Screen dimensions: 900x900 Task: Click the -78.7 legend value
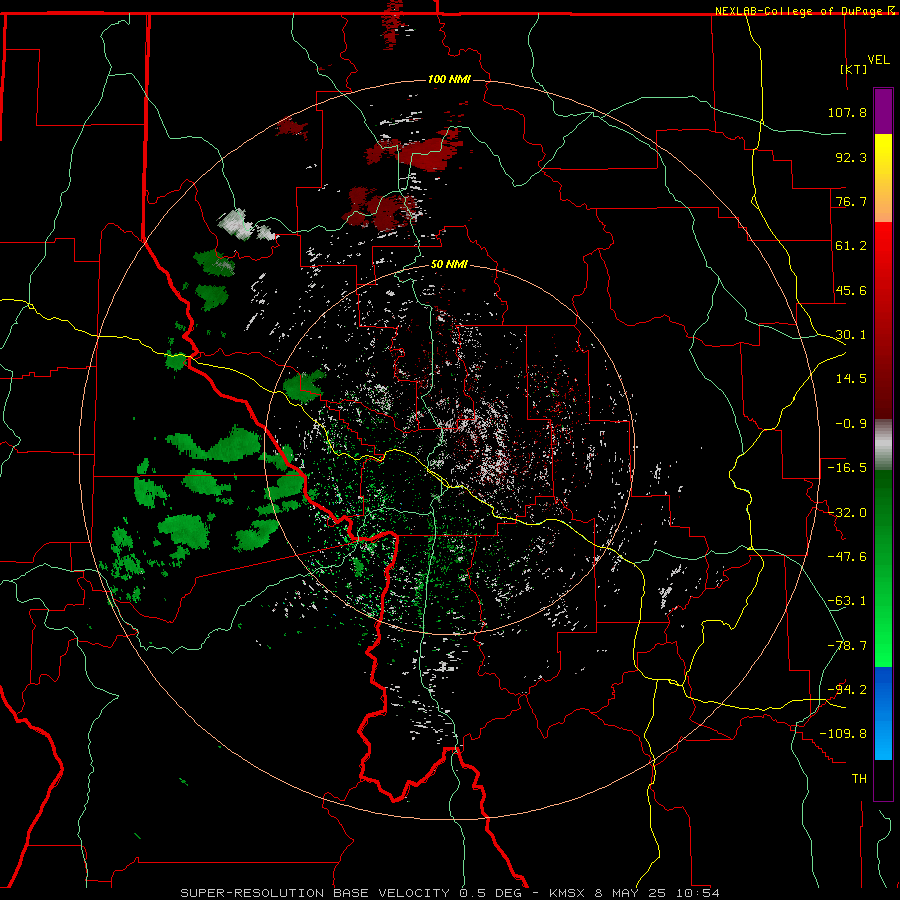(x=847, y=646)
